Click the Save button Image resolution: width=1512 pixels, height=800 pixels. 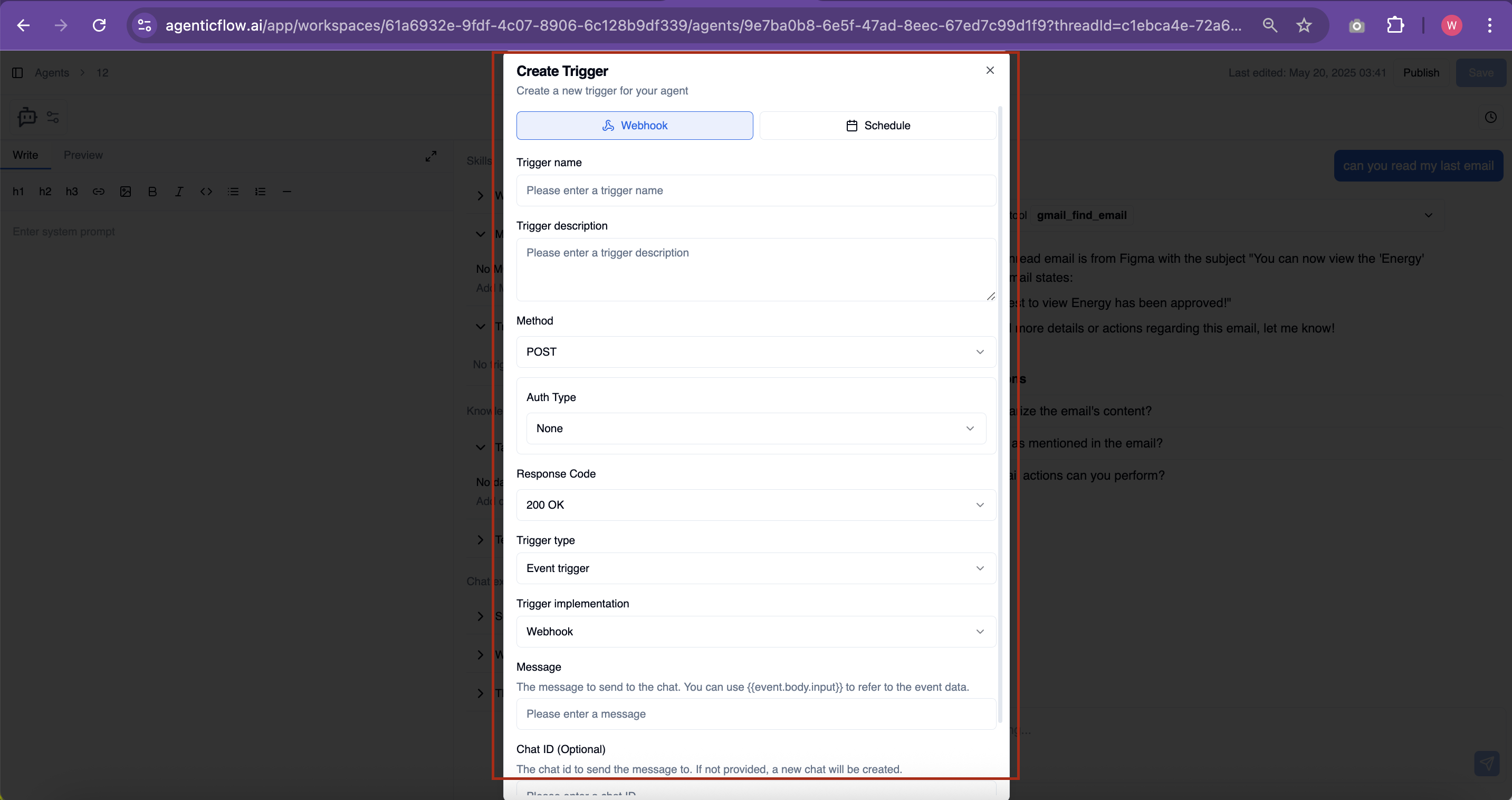click(x=1481, y=73)
